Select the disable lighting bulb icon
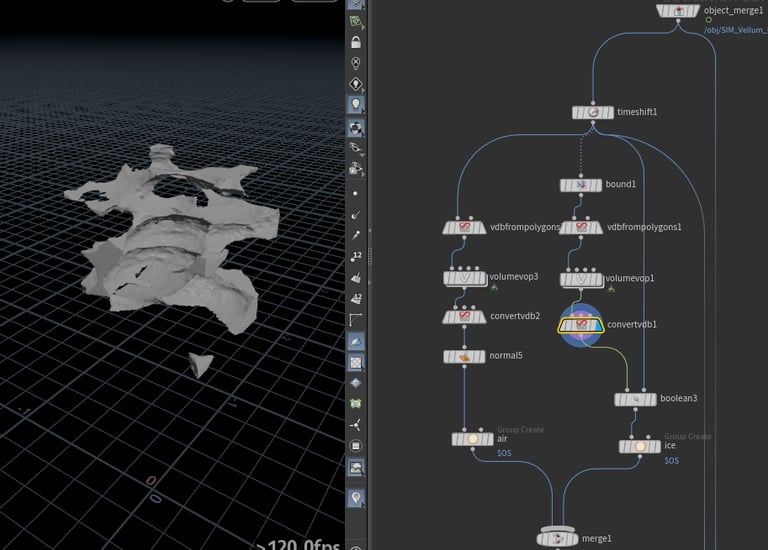 point(356,63)
